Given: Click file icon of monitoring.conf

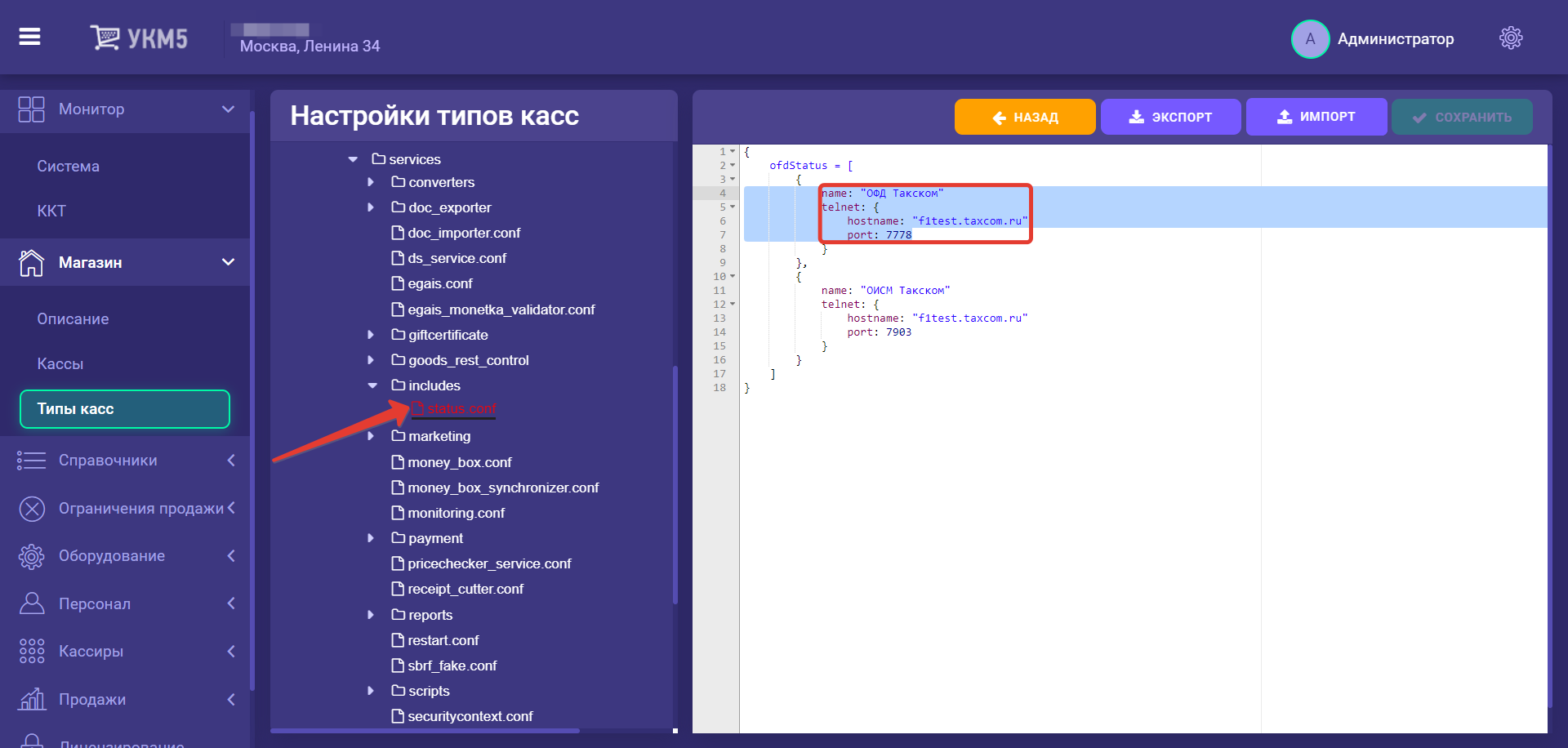Looking at the screenshot, I should (398, 513).
